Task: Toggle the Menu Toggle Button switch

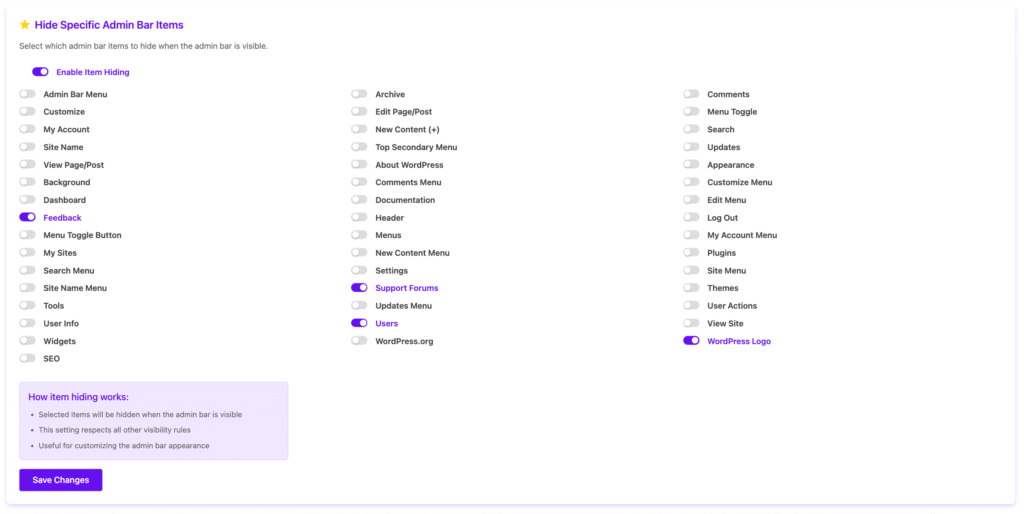Action: [x=27, y=235]
